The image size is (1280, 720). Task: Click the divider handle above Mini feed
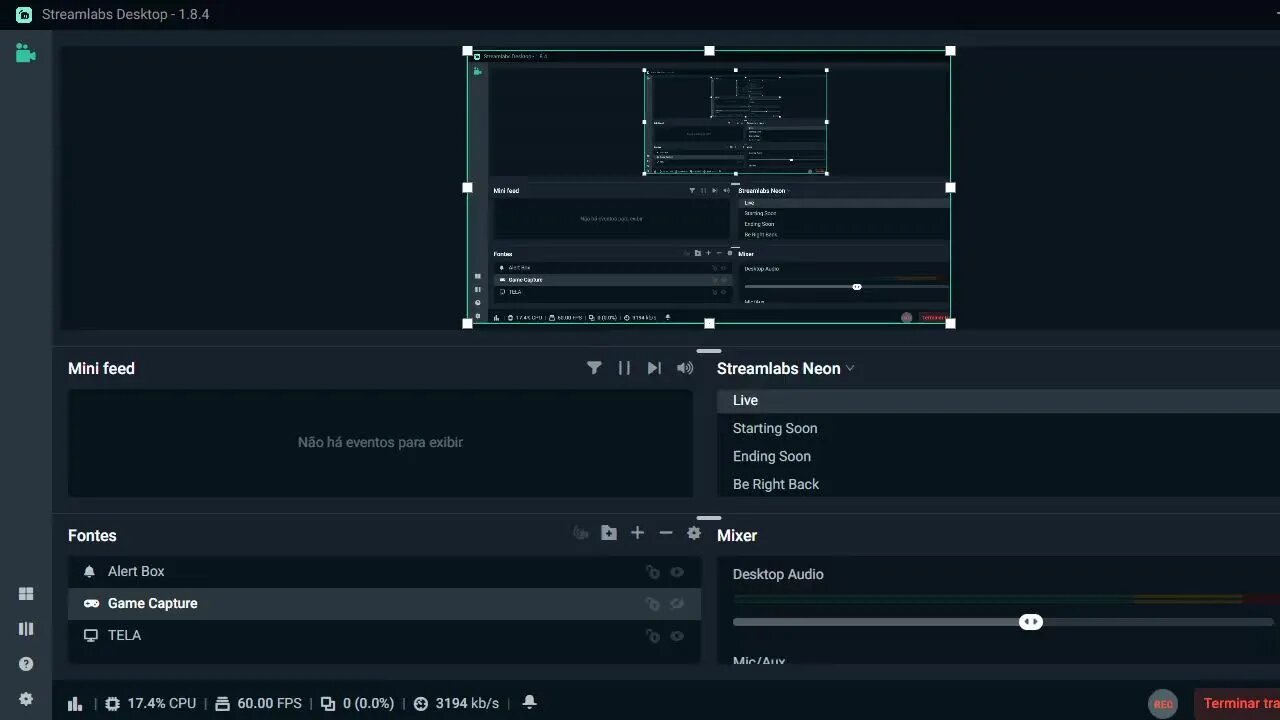709,351
